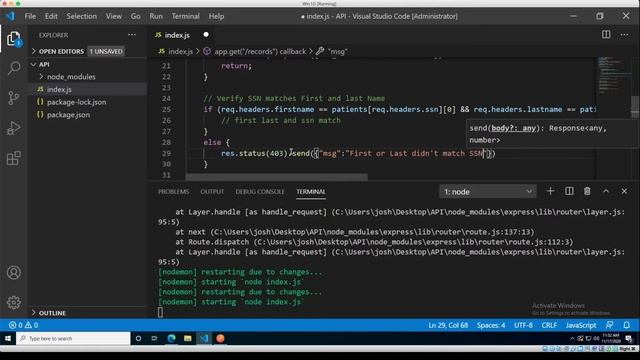
Task: Click UTF-8 encoding in status bar
Action: click(523, 325)
